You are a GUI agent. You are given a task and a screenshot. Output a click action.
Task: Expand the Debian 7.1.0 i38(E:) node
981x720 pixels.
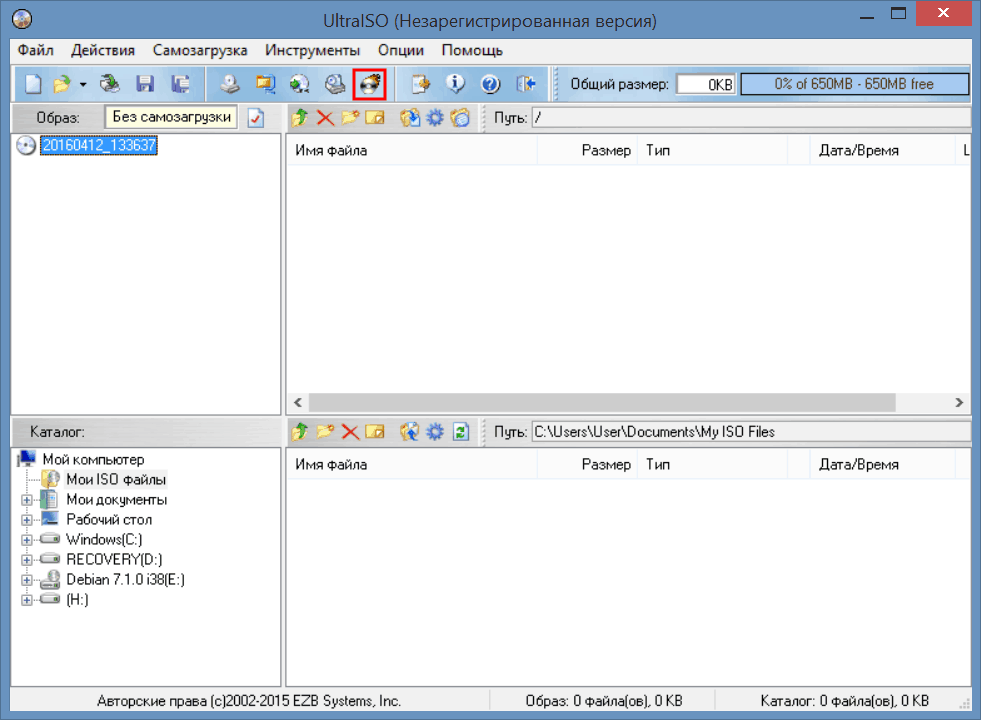27,580
